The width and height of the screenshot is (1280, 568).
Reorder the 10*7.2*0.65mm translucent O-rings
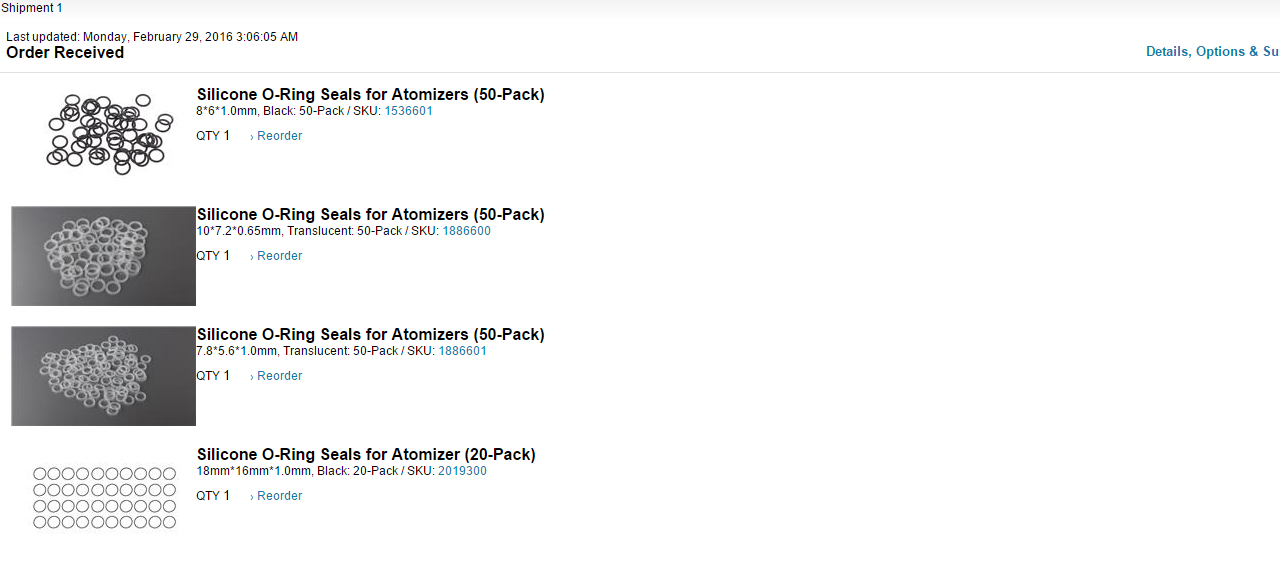click(x=276, y=256)
